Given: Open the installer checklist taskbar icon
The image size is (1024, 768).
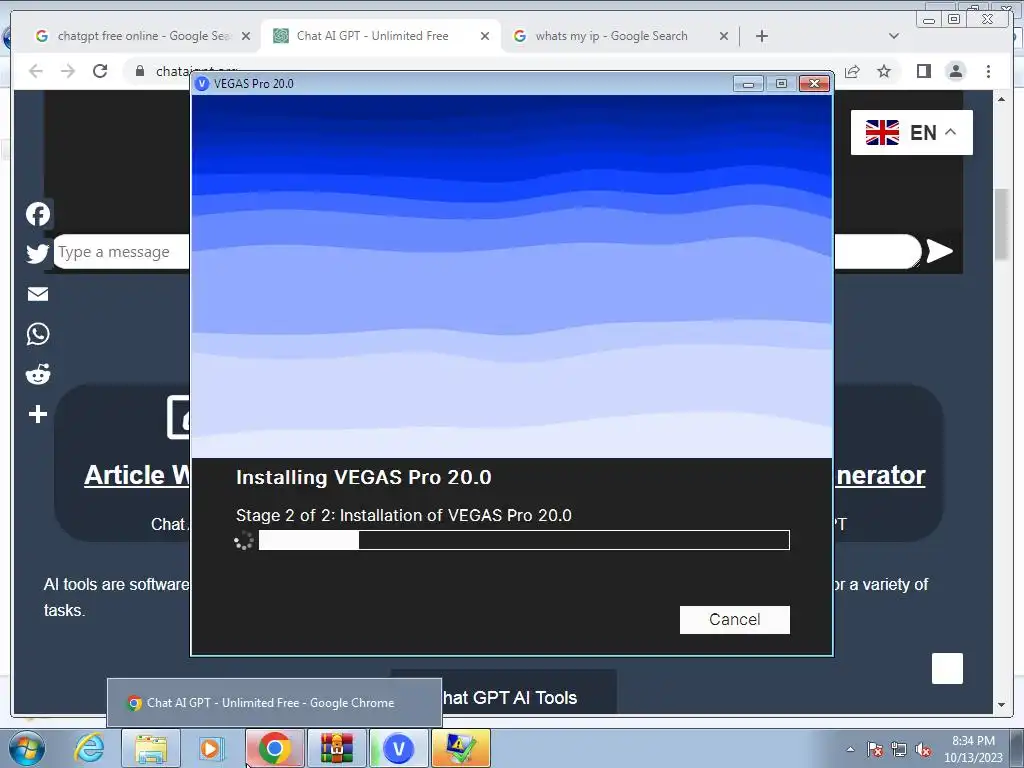Looking at the screenshot, I should (460, 748).
